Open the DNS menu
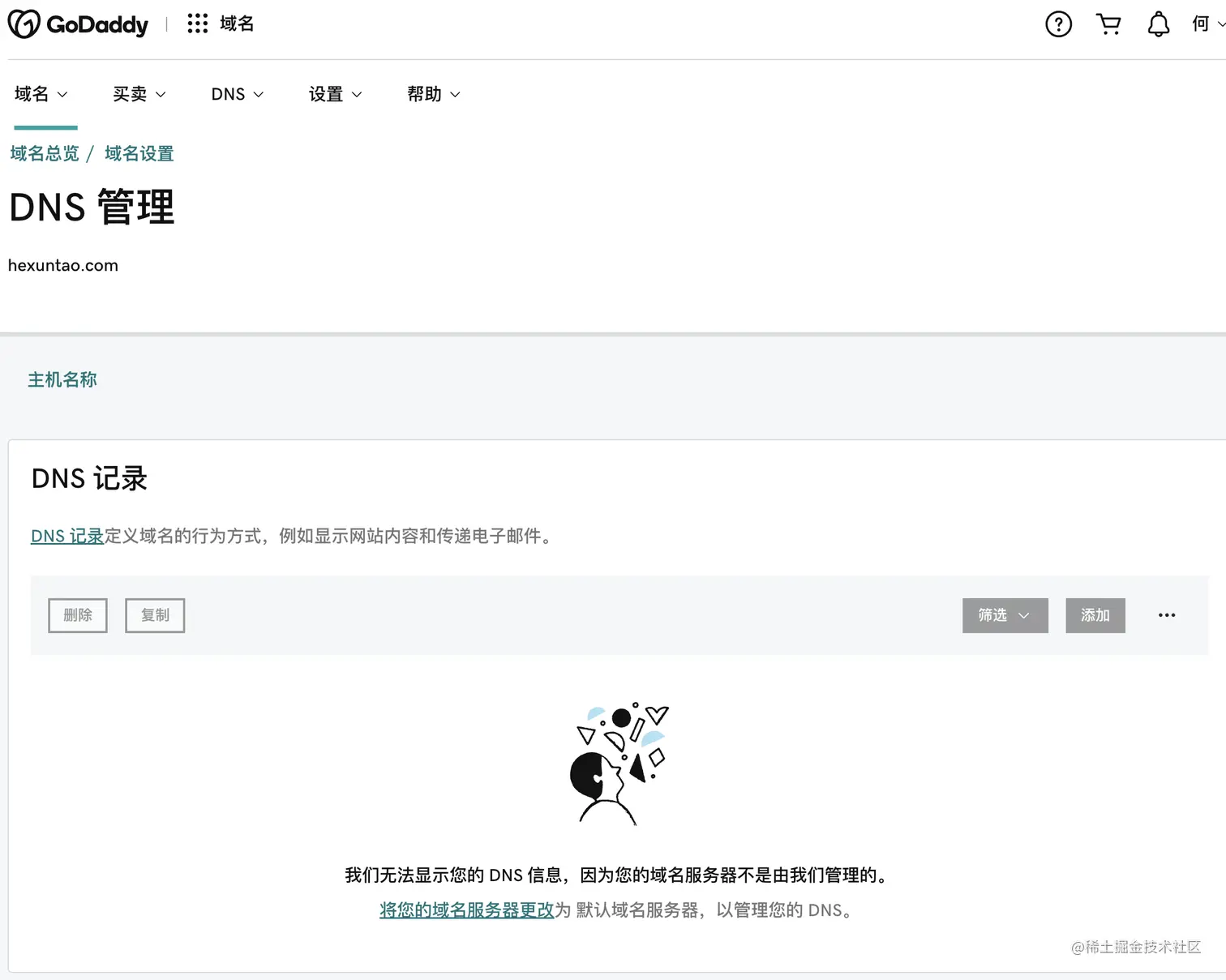The image size is (1226, 980). (x=237, y=94)
